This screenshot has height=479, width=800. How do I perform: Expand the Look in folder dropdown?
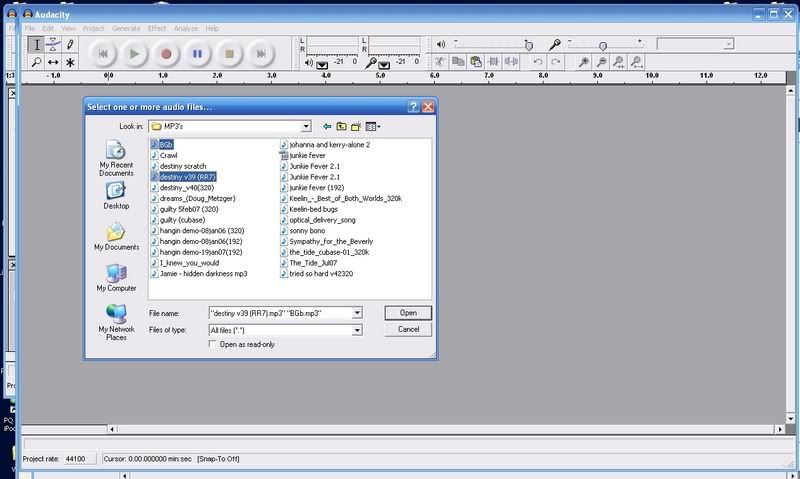coord(305,127)
